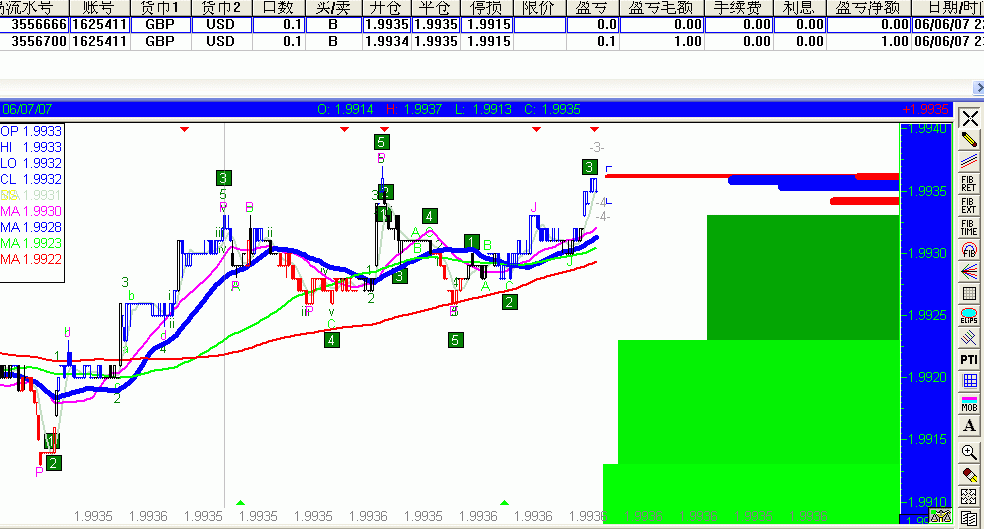Select the Fibonacci arcs tool
The width and height of the screenshot is (984, 529).
(x=970, y=250)
